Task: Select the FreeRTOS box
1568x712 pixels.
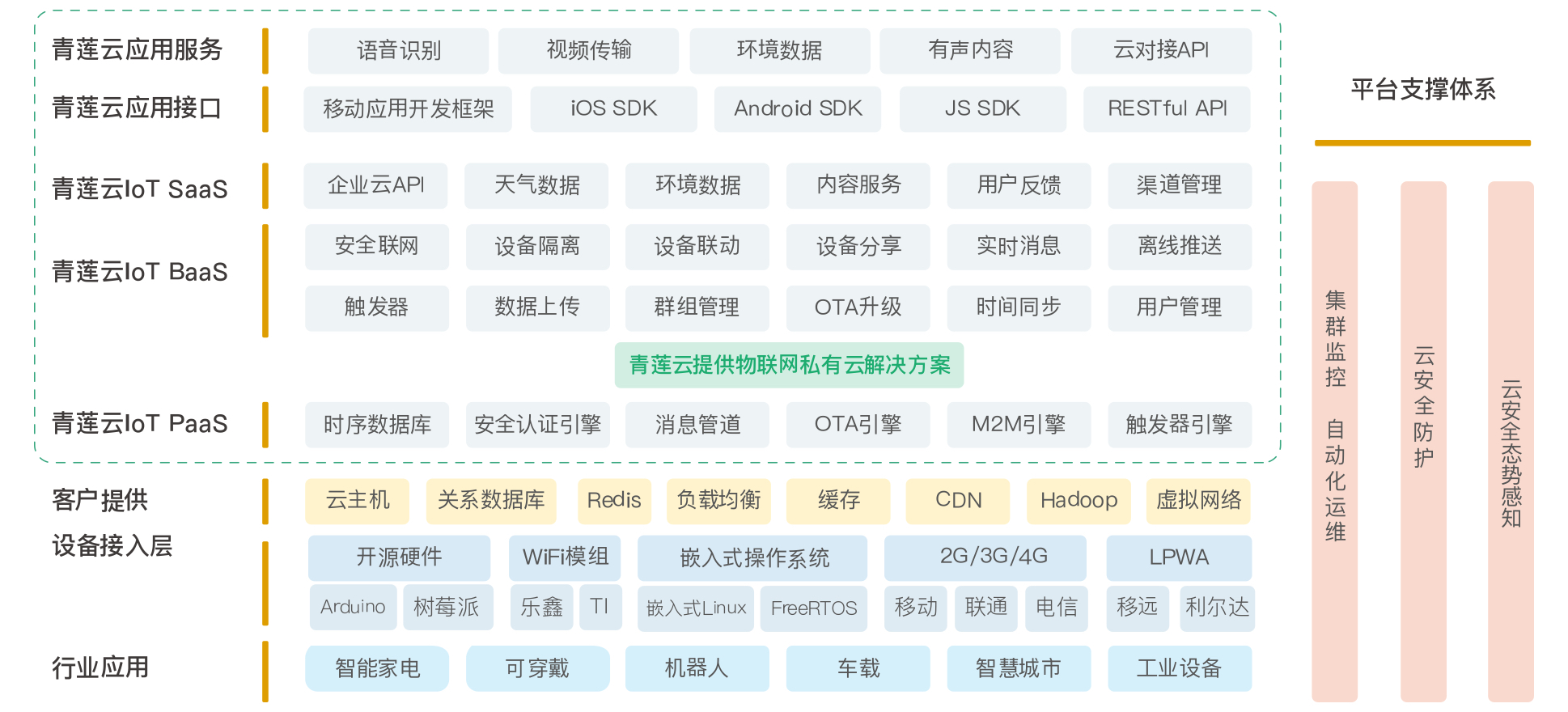Action: pos(813,608)
